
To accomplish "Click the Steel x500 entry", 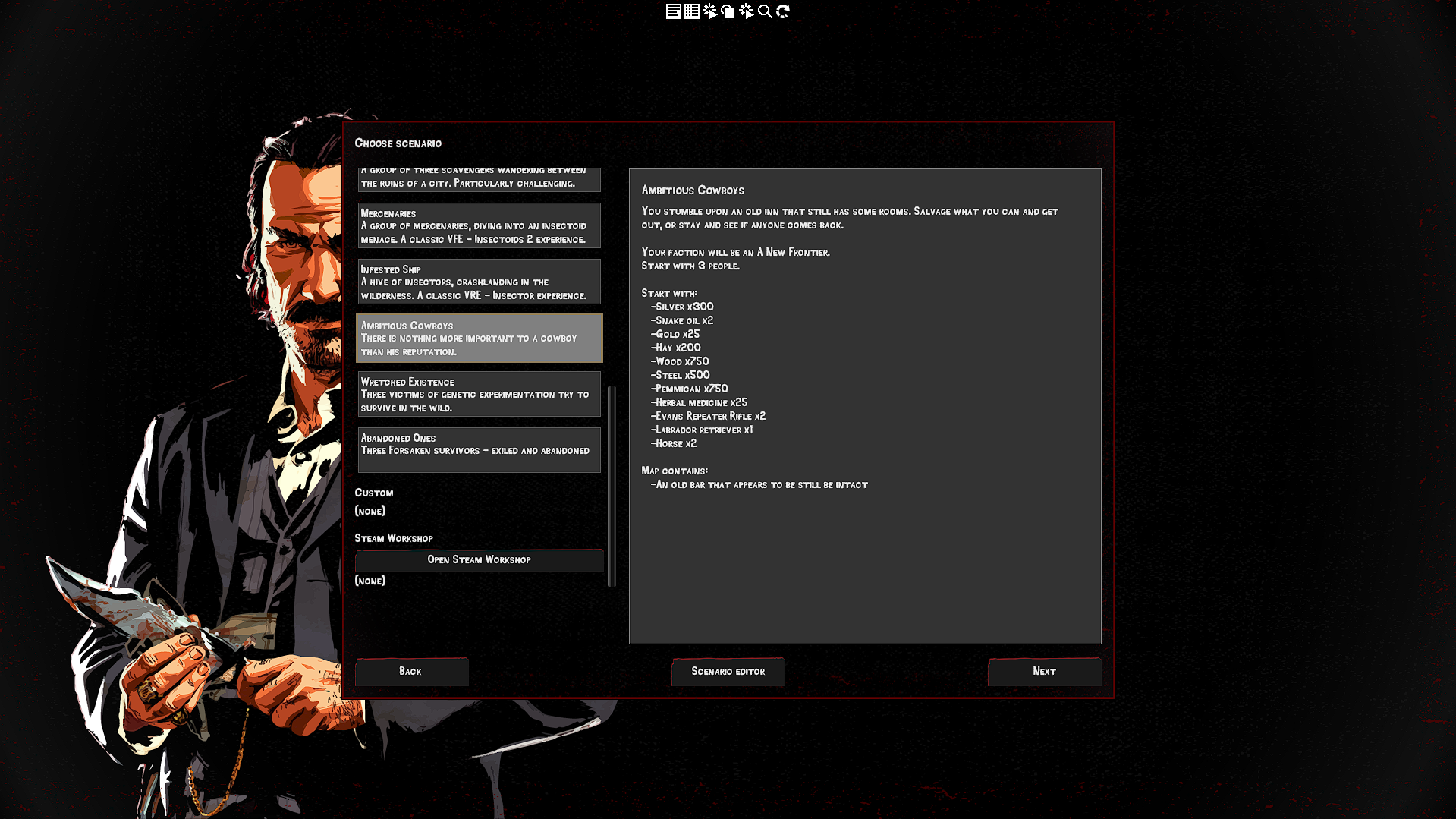I will click(x=682, y=376).
